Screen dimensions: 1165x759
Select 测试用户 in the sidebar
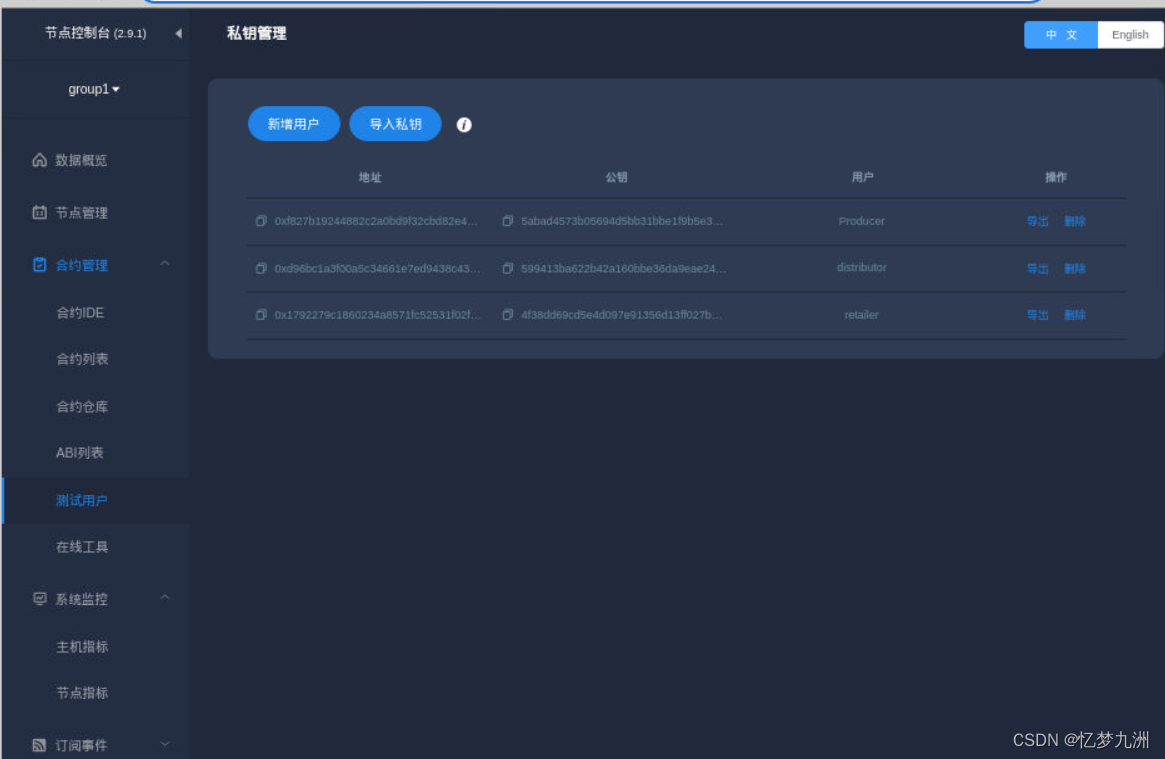tap(82, 501)
